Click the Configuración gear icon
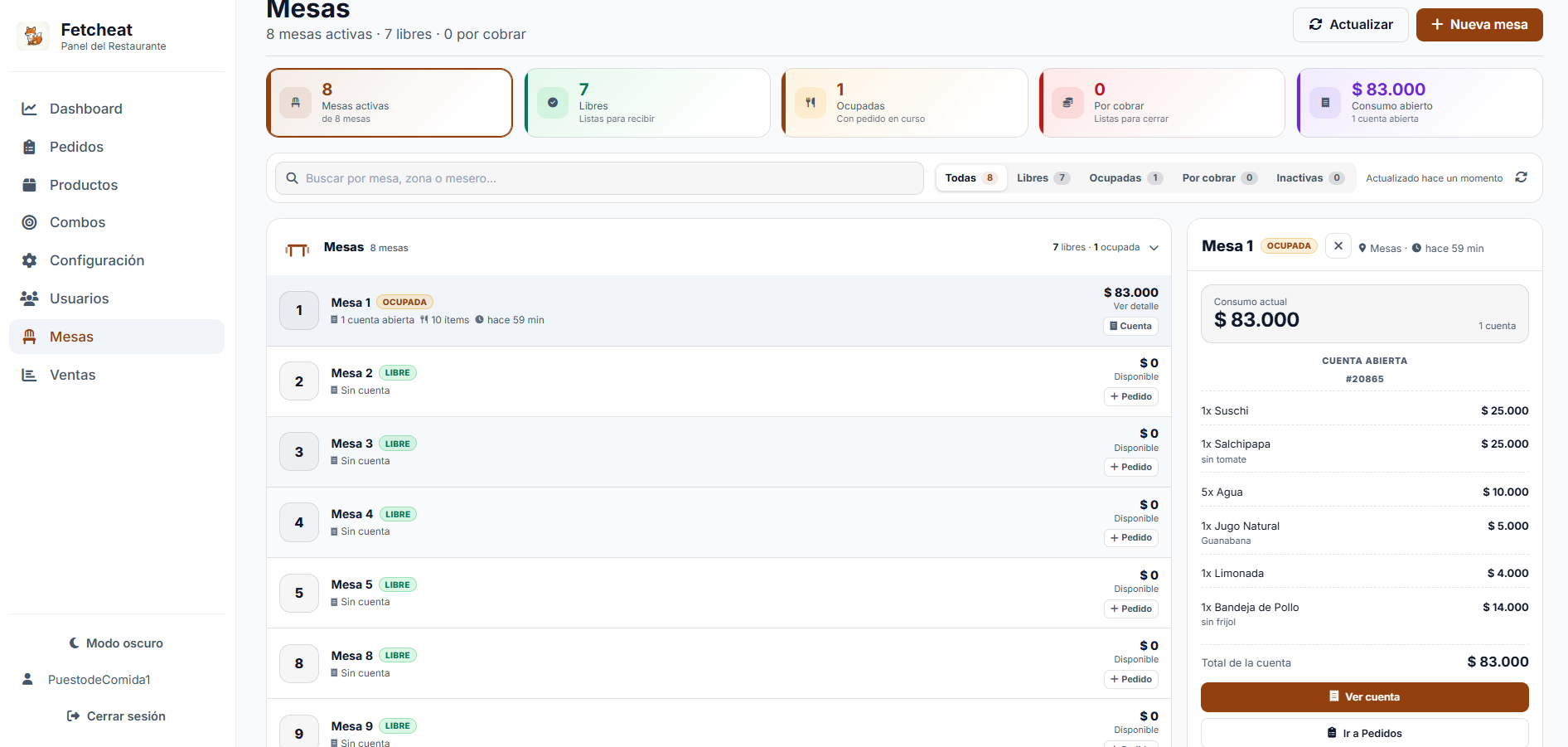 point(30,260)
